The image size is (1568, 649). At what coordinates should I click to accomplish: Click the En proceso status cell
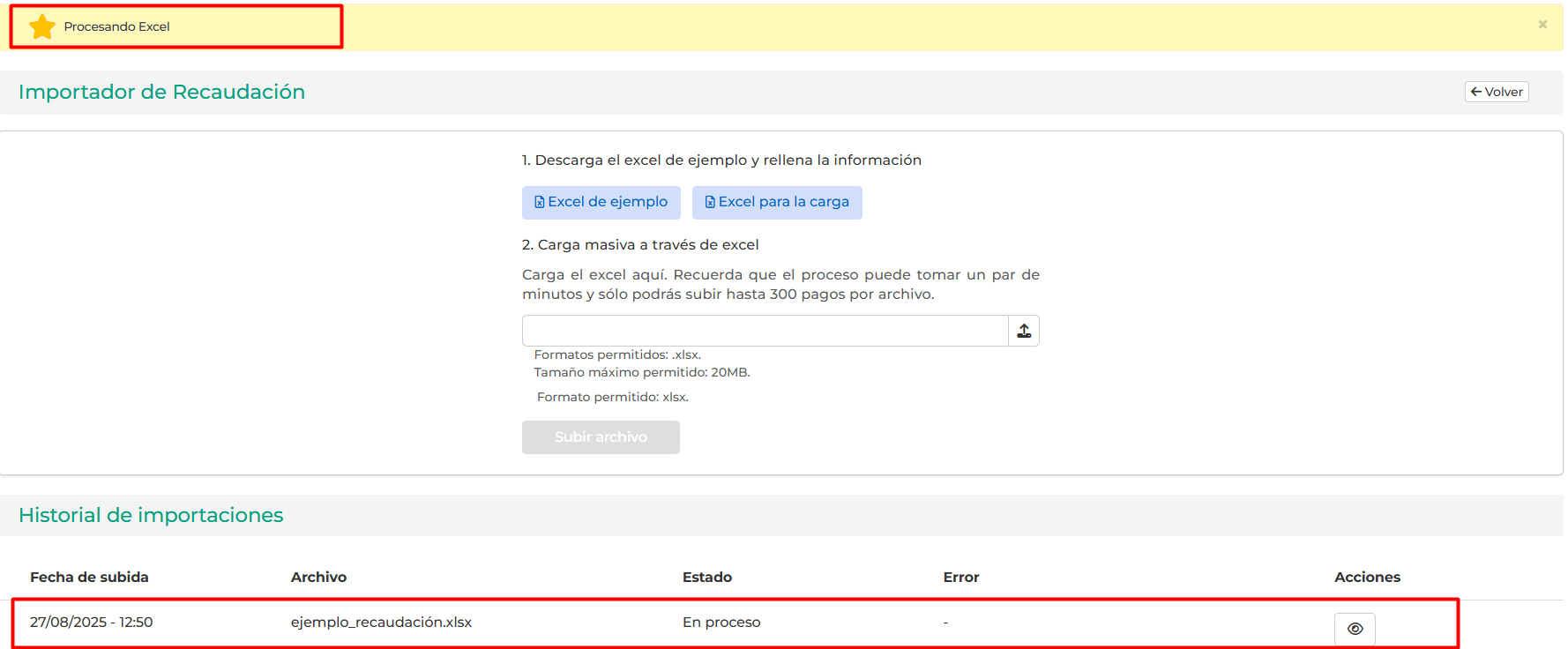[x=721, y=623]
